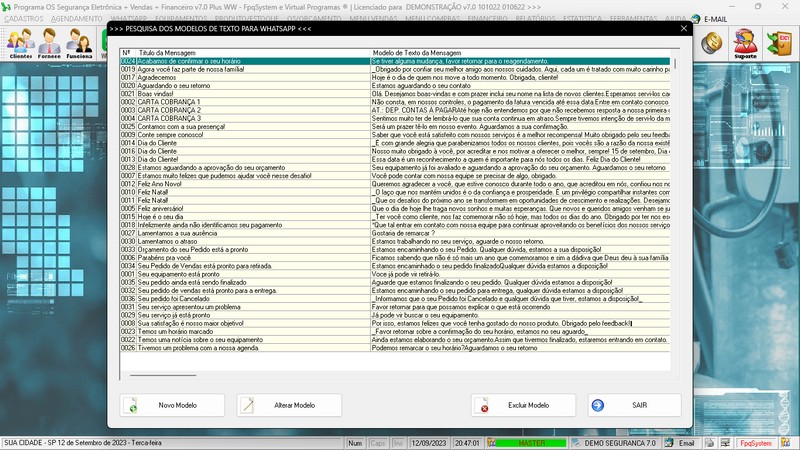Screen dimensions: 800x450
Task: Open the Funciona employees icon
Action: (x=79, y=43)
